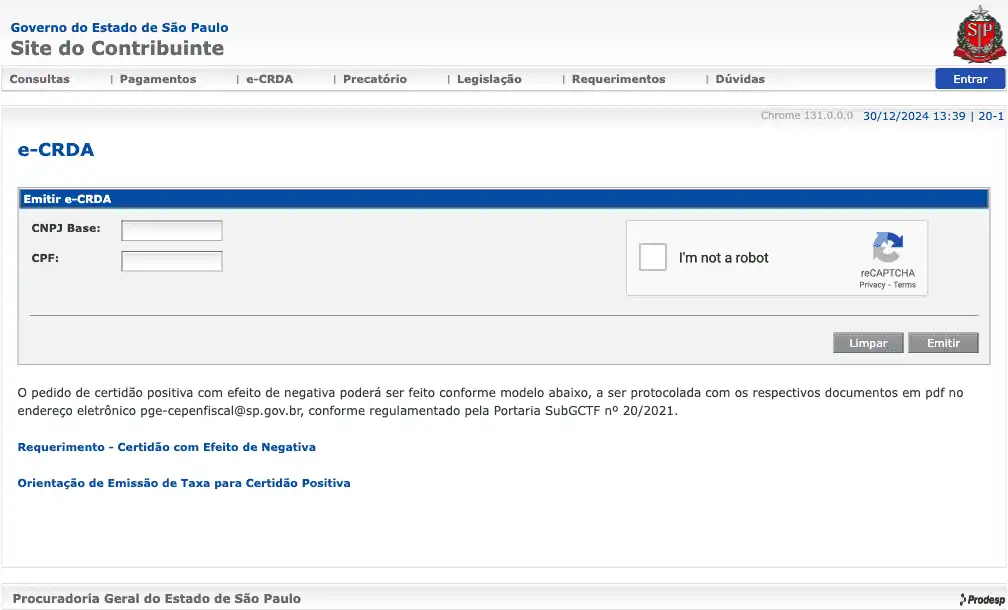This screenshot has height=610, width=1008.
Task: Open Orientação de Emissão de Taxa link
Action: click(x=184, y=483)
